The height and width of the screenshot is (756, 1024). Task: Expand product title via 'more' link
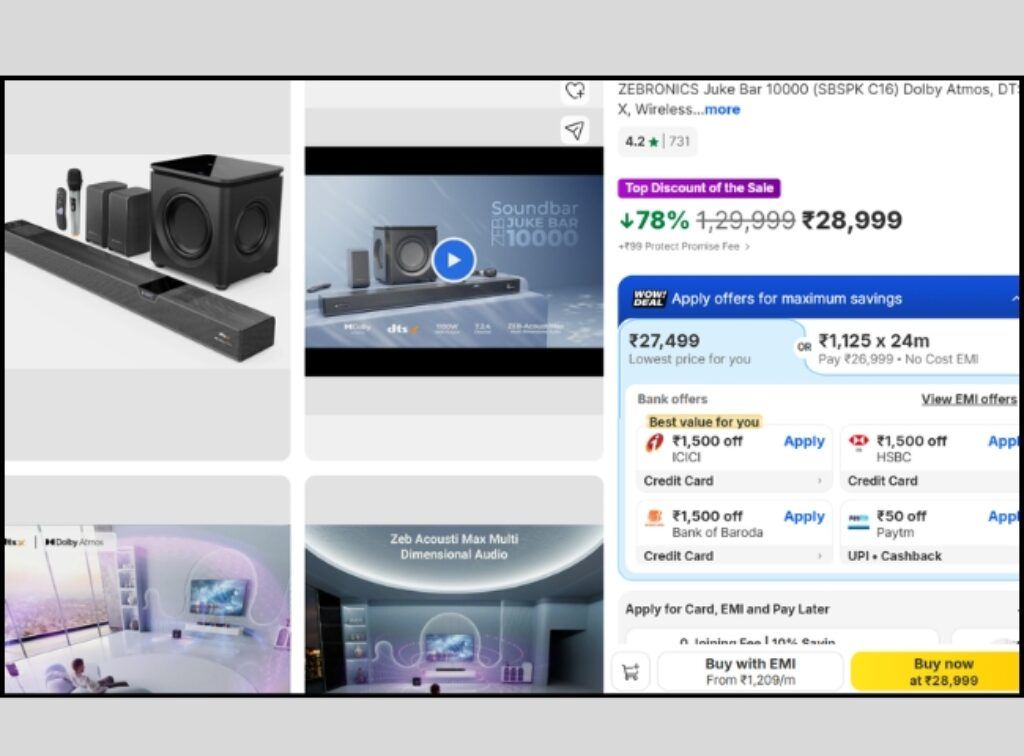tap(722, 109)
